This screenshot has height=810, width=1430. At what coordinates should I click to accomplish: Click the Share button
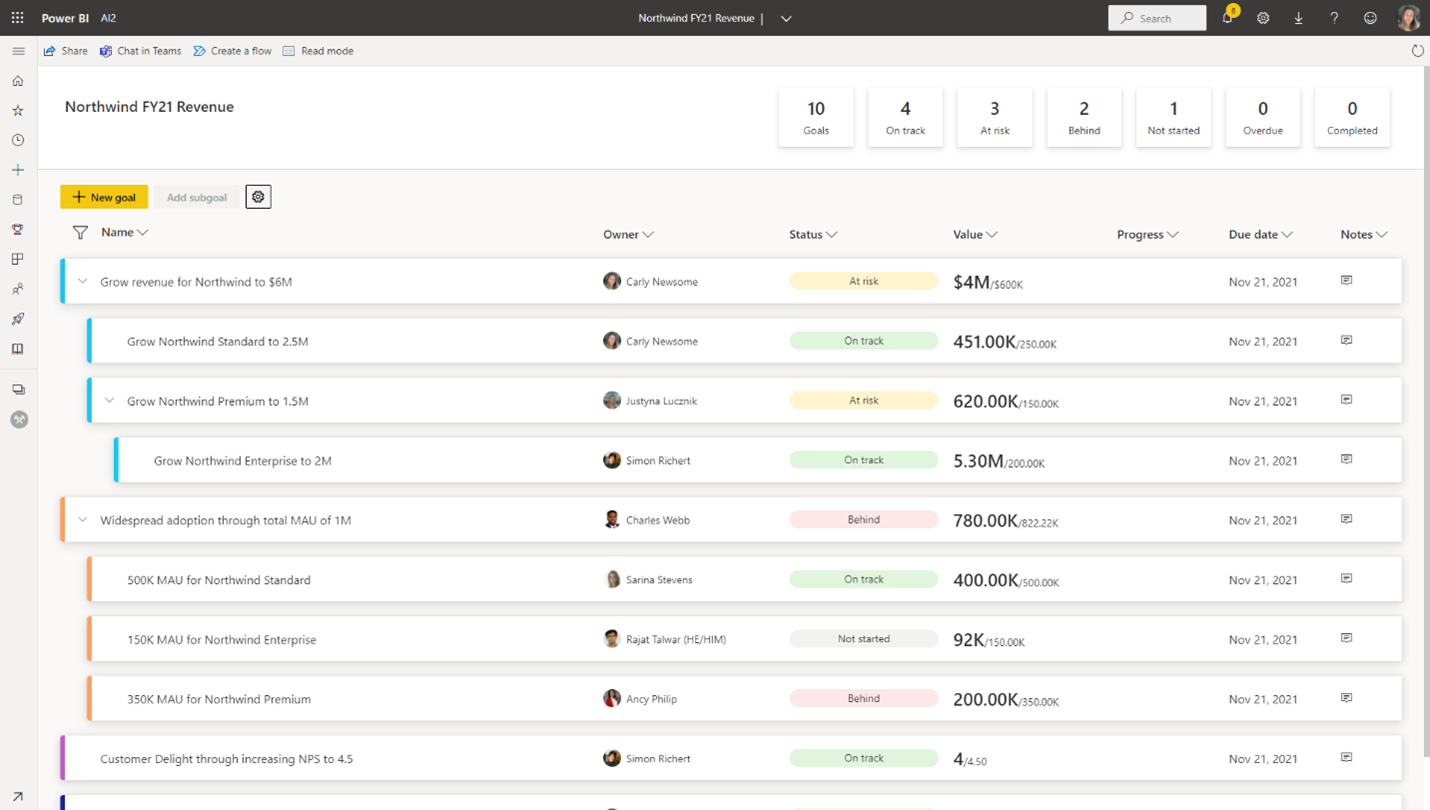[64, 50]
